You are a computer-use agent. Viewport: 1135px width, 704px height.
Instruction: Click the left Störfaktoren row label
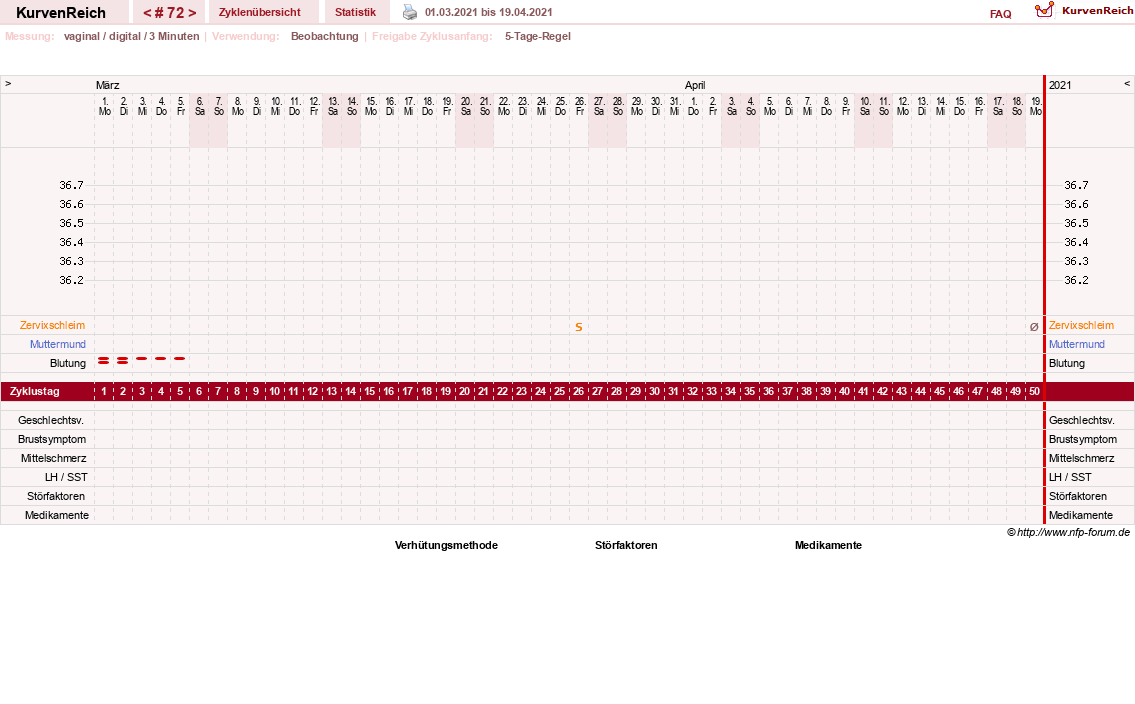coord(56,496)
